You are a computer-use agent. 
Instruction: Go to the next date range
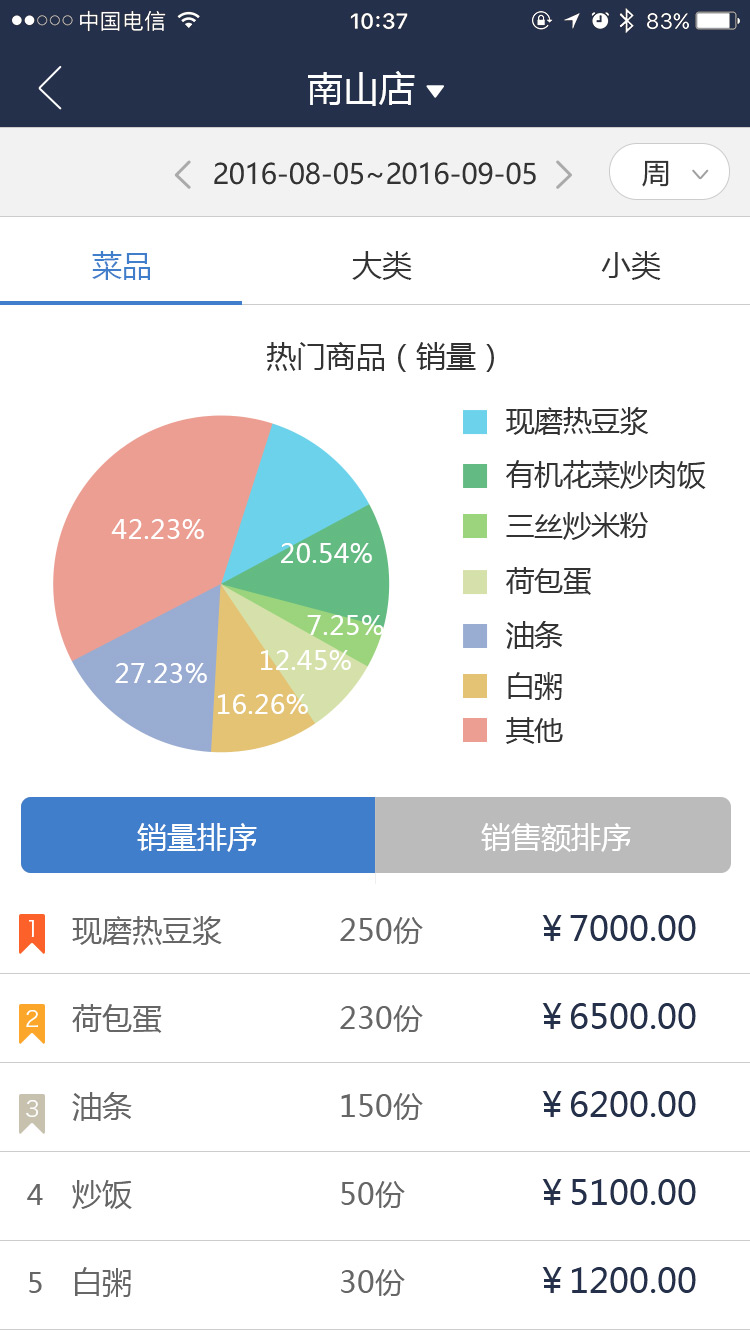click(564, 175)
